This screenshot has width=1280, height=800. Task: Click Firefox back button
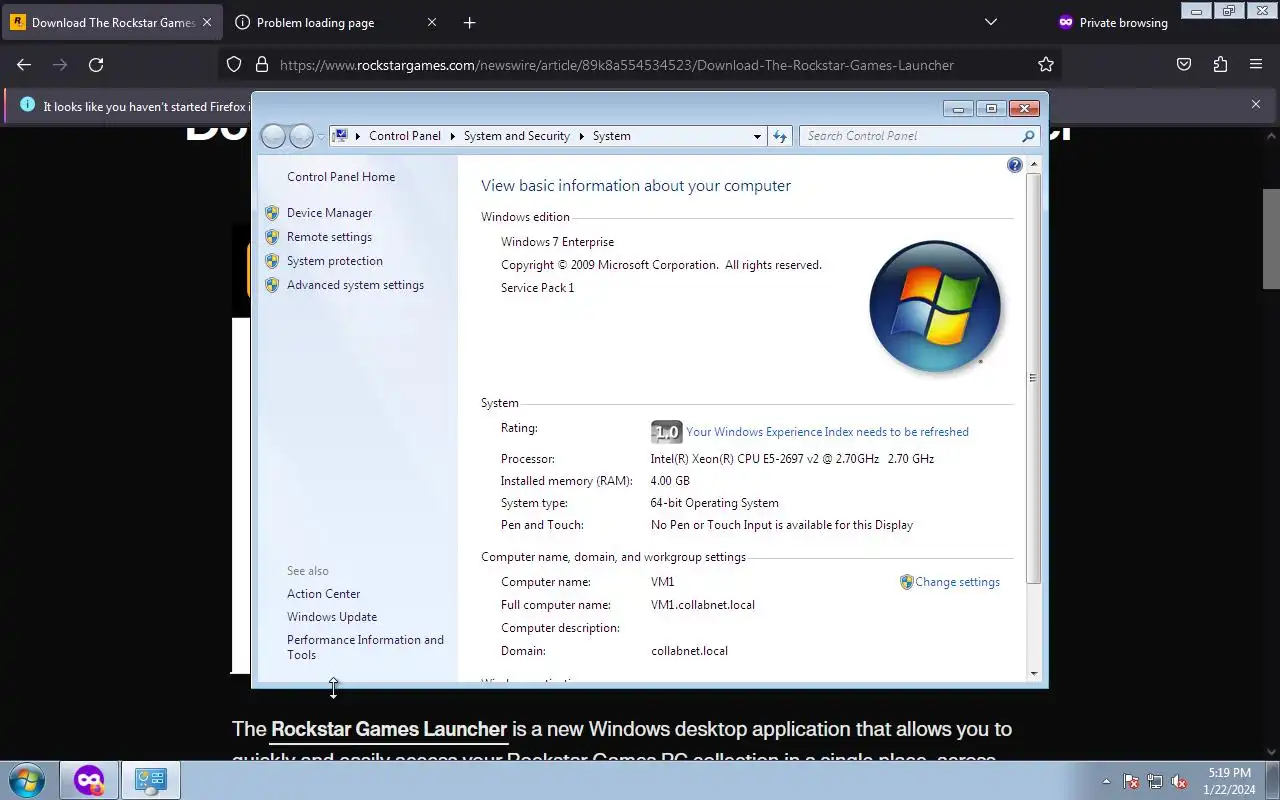point(24,65)
